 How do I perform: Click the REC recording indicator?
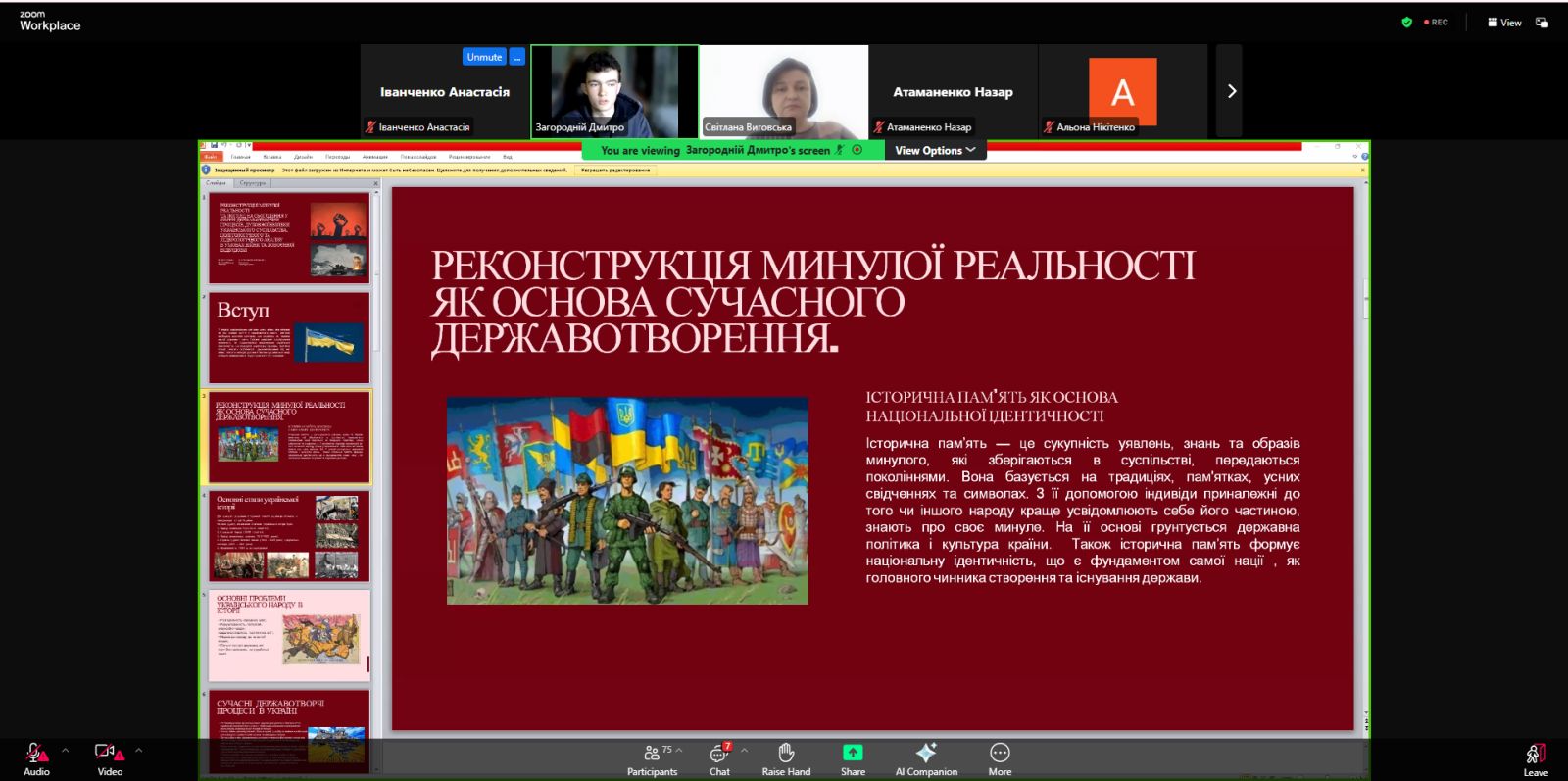pos(1436,22)
